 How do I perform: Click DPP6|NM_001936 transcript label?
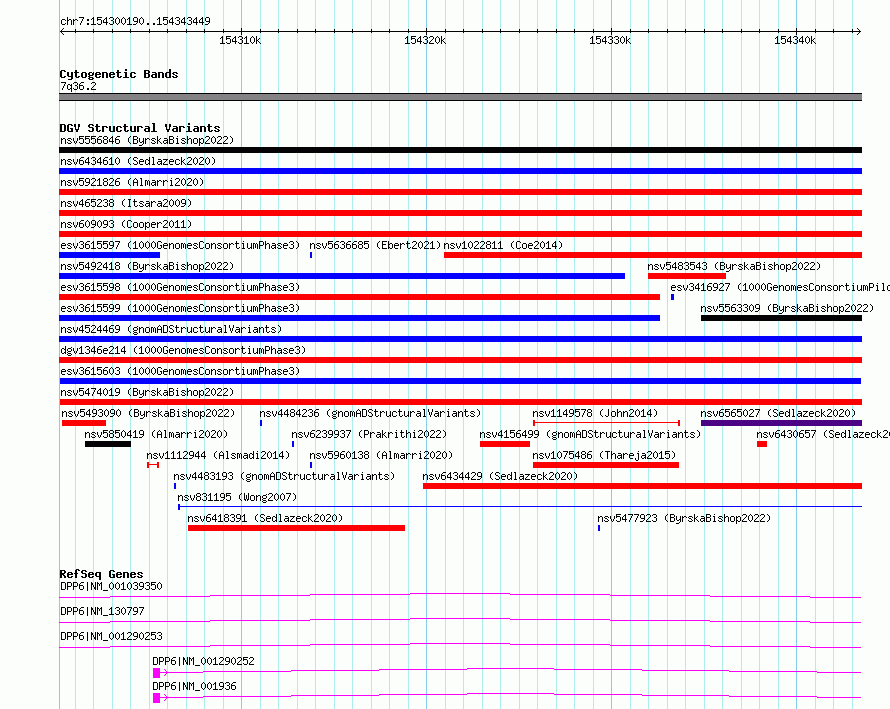coord(194,686)
